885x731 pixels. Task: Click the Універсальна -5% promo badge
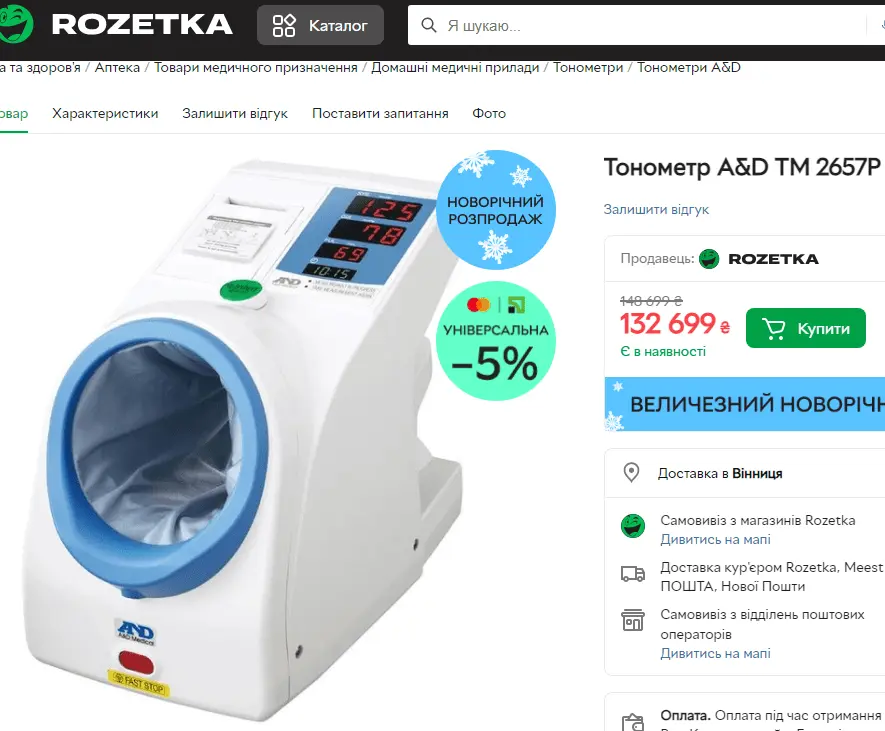click(x=496, y=341)
